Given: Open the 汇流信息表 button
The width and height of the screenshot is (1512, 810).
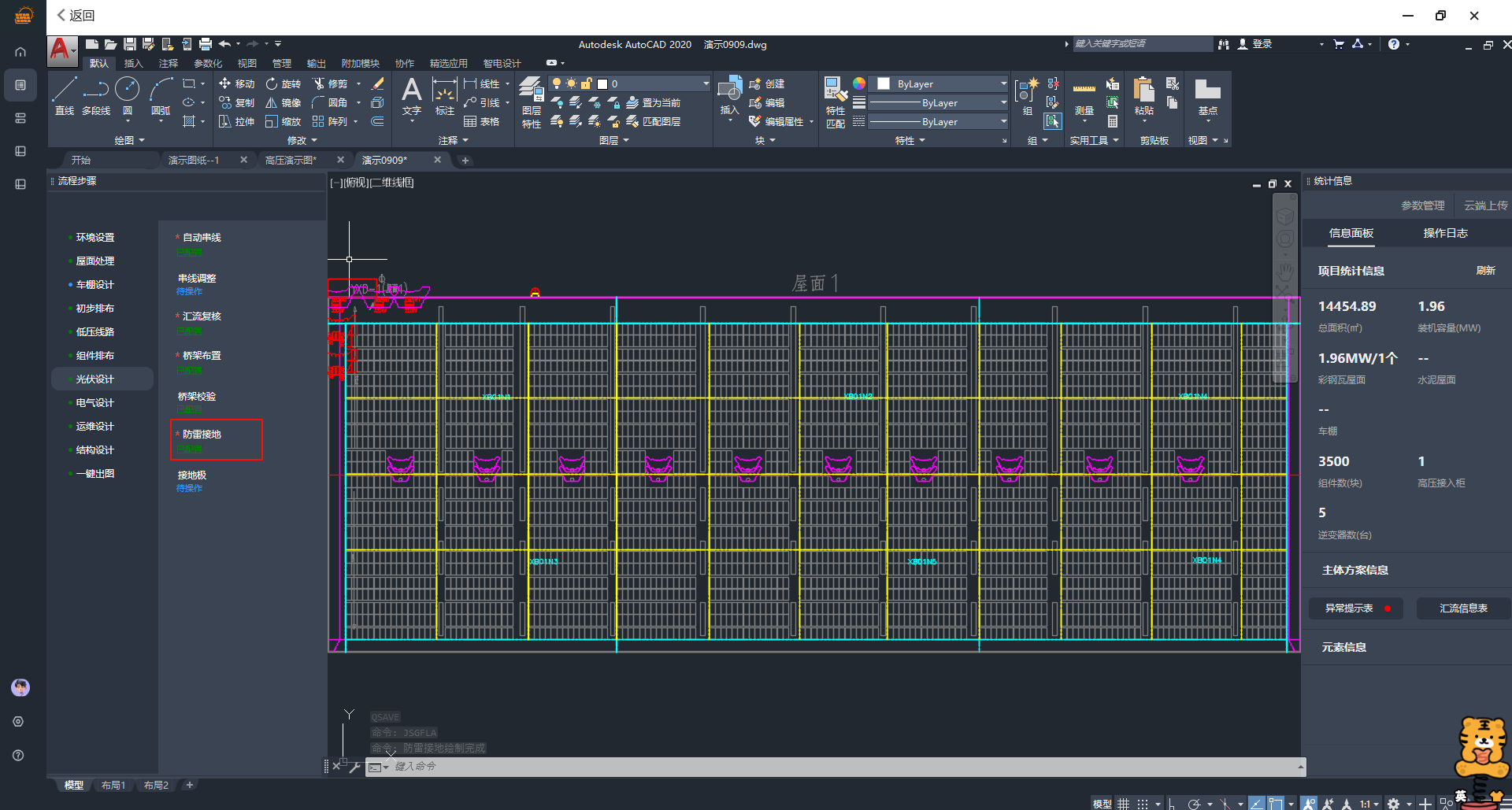Looking at the screenshot, I should (1463, 608).
